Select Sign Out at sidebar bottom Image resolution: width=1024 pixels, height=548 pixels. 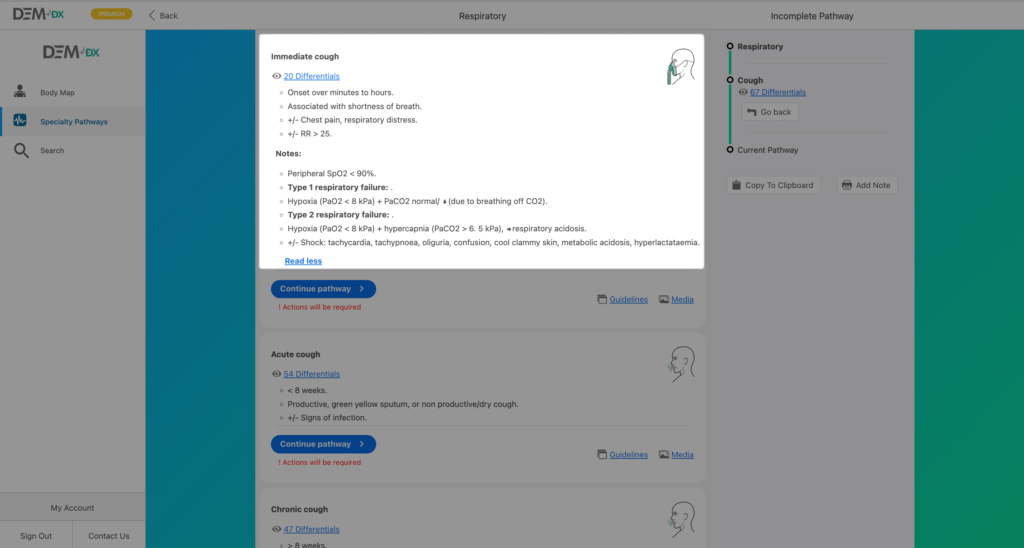coord(36,536)
